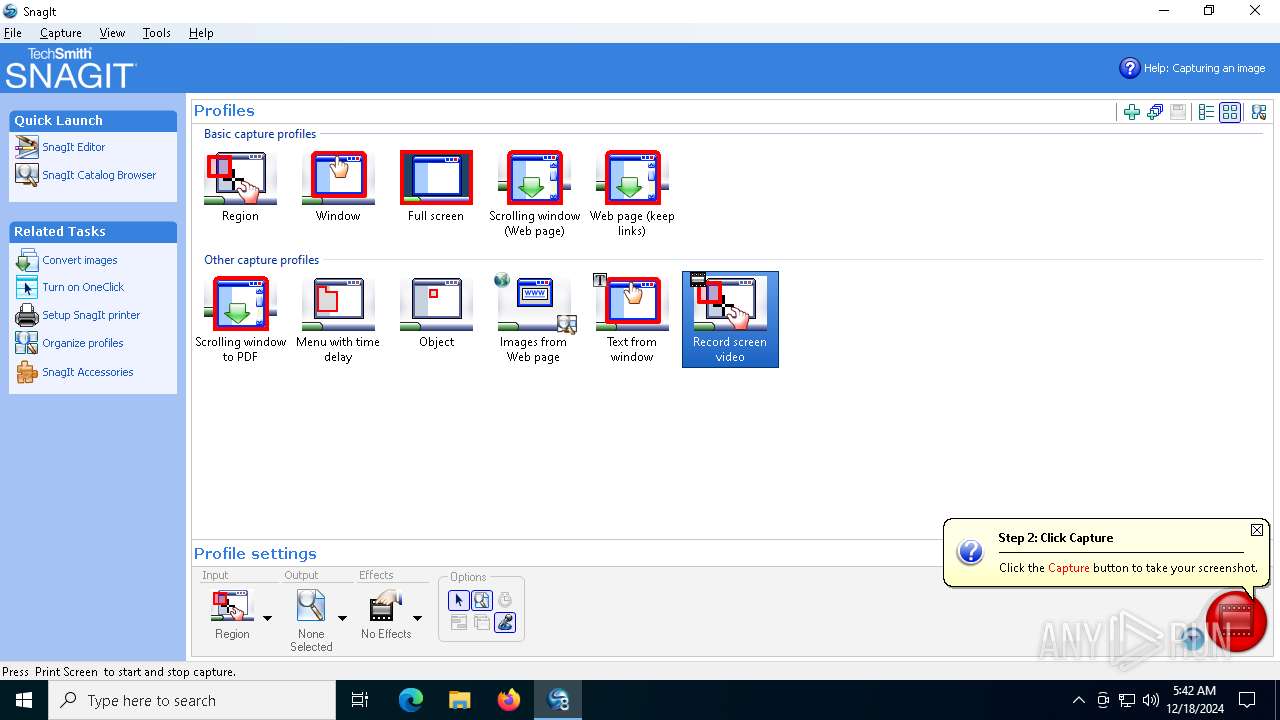The height and width of the screenshot is (720, 1280).
Task: Toggle the greyed-out timer option
Action: point(505,600)
